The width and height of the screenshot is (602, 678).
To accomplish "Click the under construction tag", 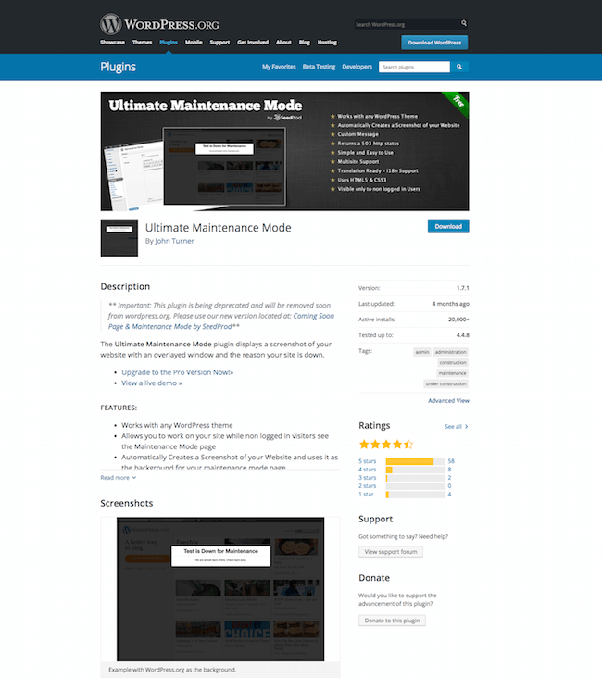I will click(446, 384).
